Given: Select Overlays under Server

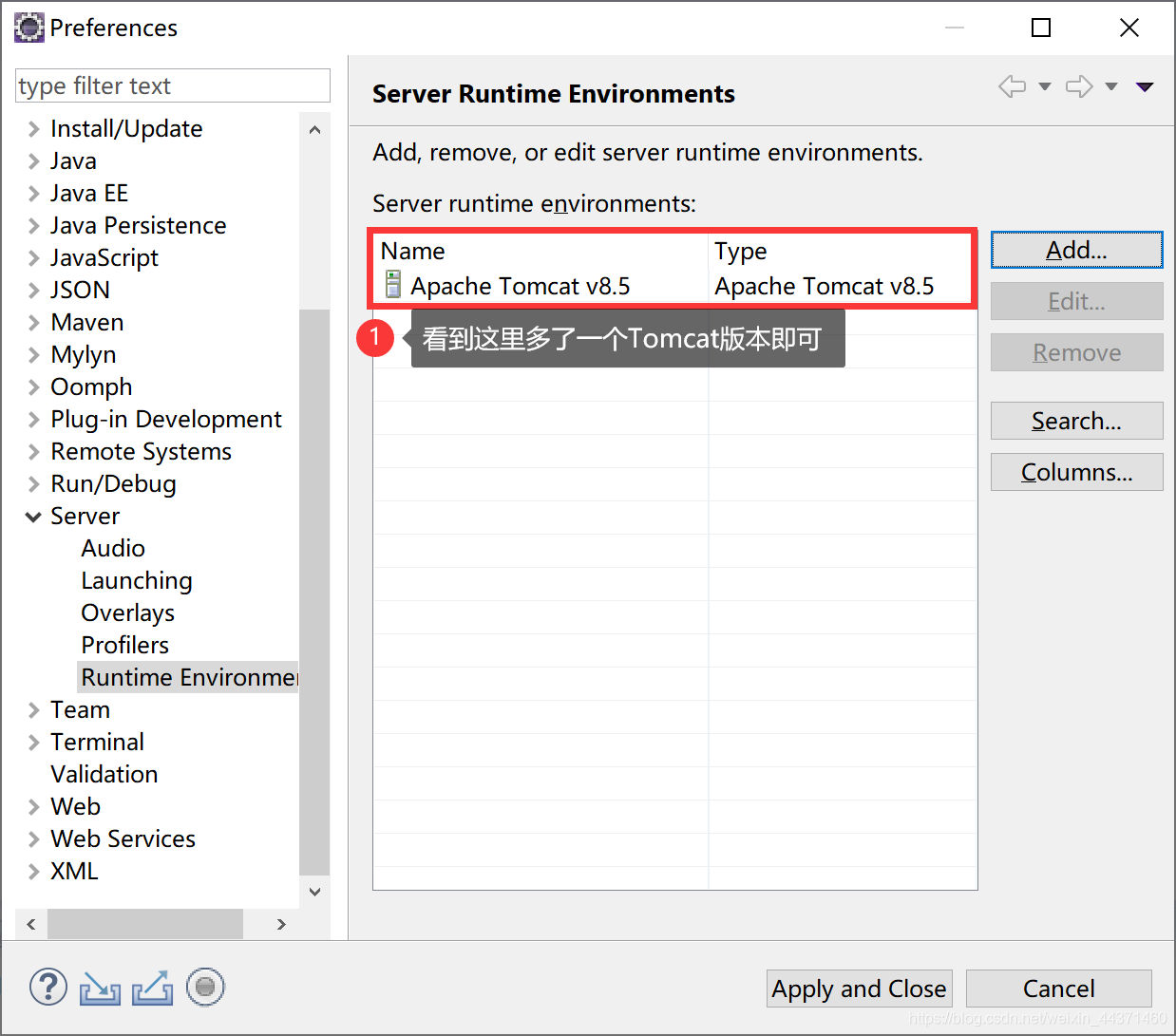Looking at the screenshot, I should [x=128, y=613].
